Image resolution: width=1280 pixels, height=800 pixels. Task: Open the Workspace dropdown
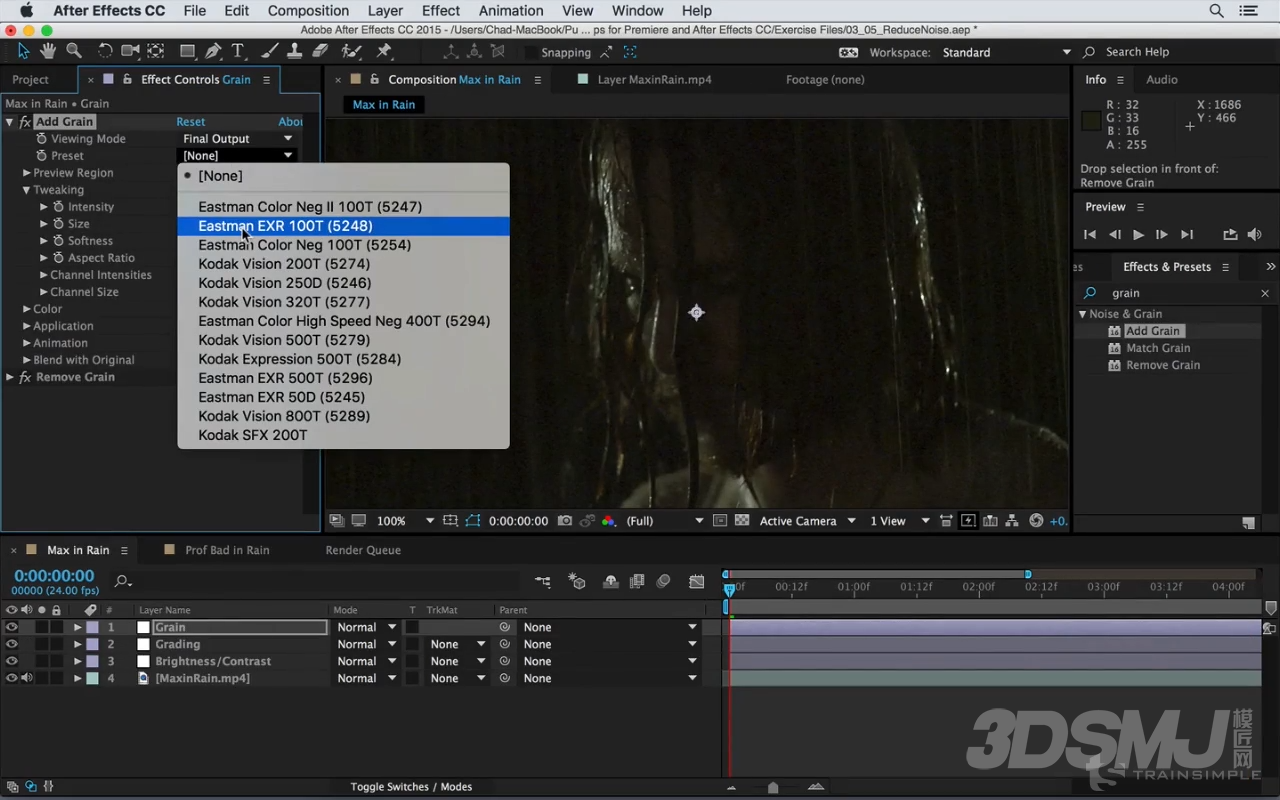[x=1005, y=52]
